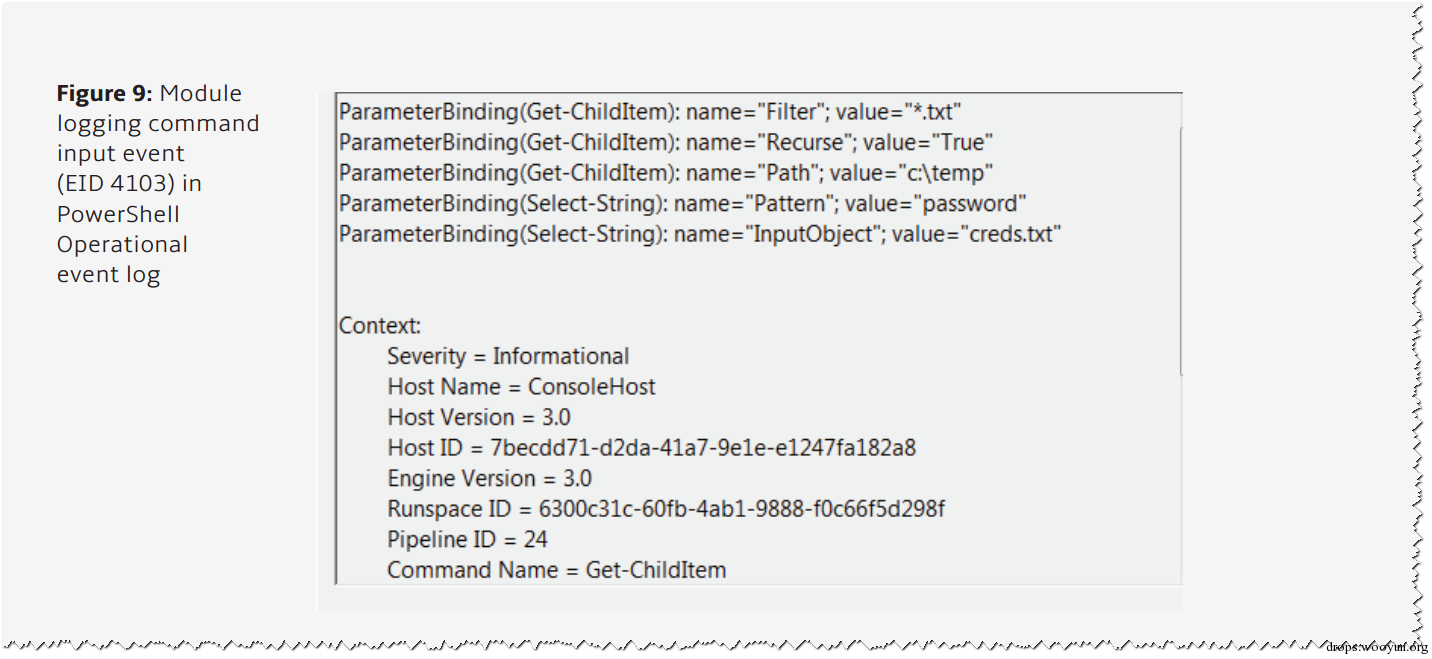Click the Command Name Get-ChildItem line

click(x=556, y=570)
